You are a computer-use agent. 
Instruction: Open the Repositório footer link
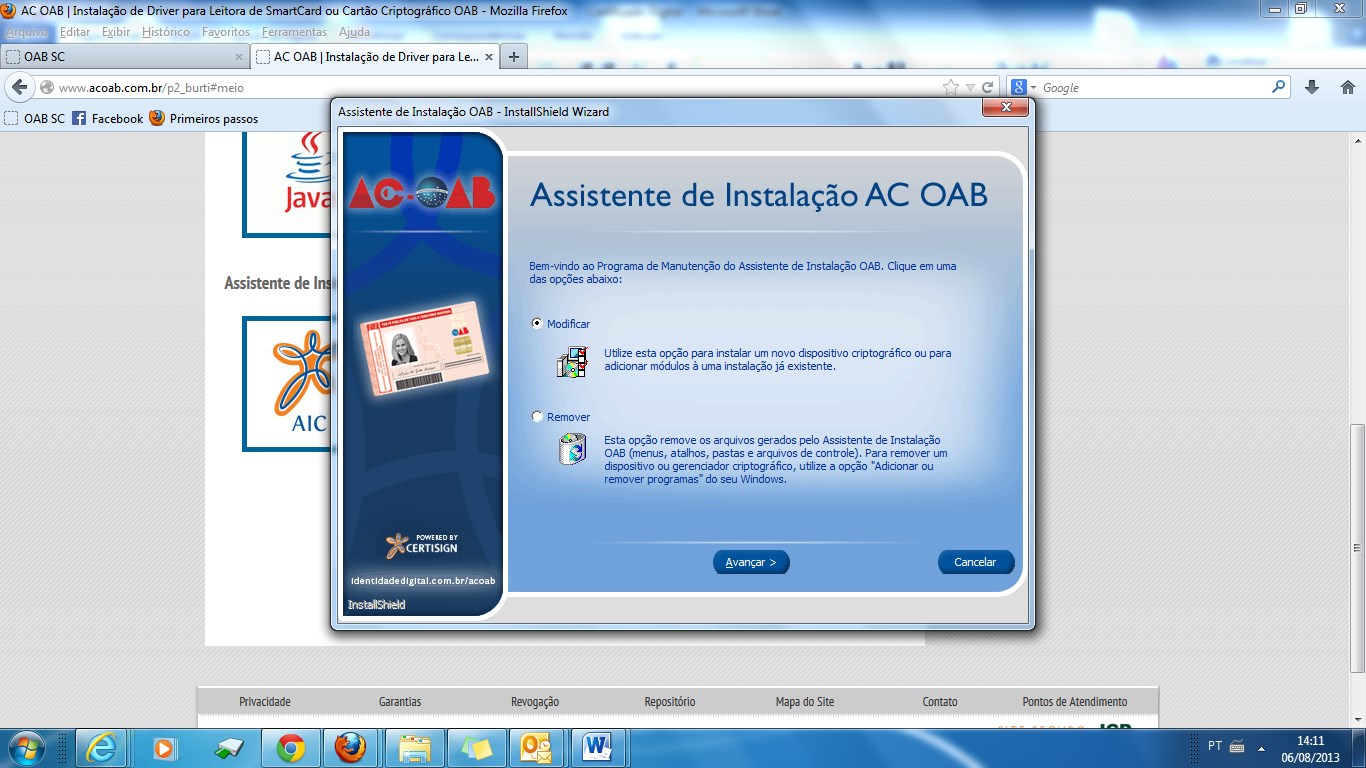point(670,702)
